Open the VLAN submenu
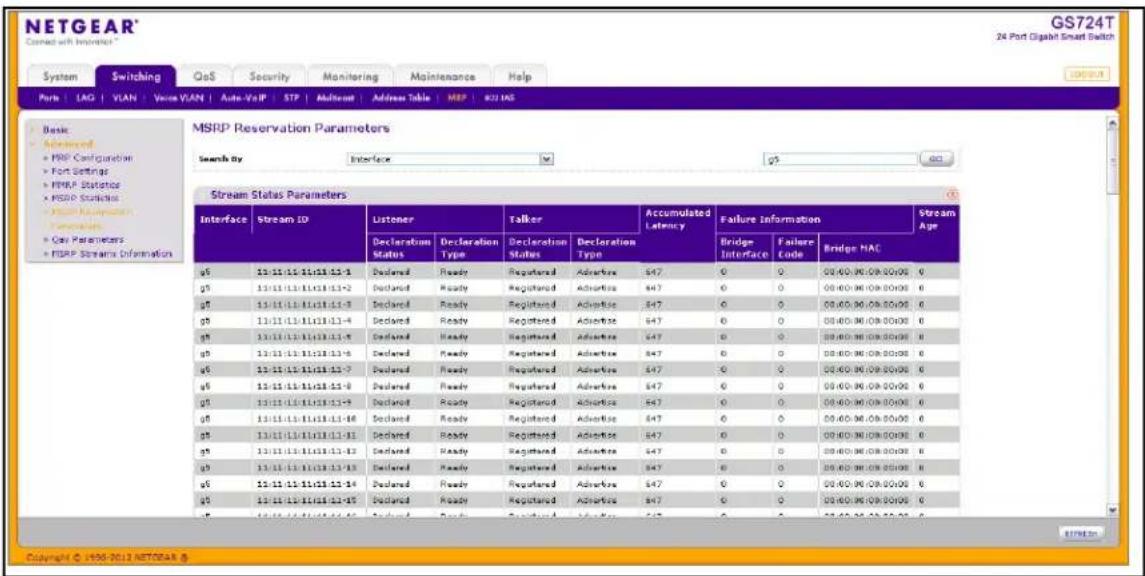This screenshot has width=1145, height=576. coord(123,98)
